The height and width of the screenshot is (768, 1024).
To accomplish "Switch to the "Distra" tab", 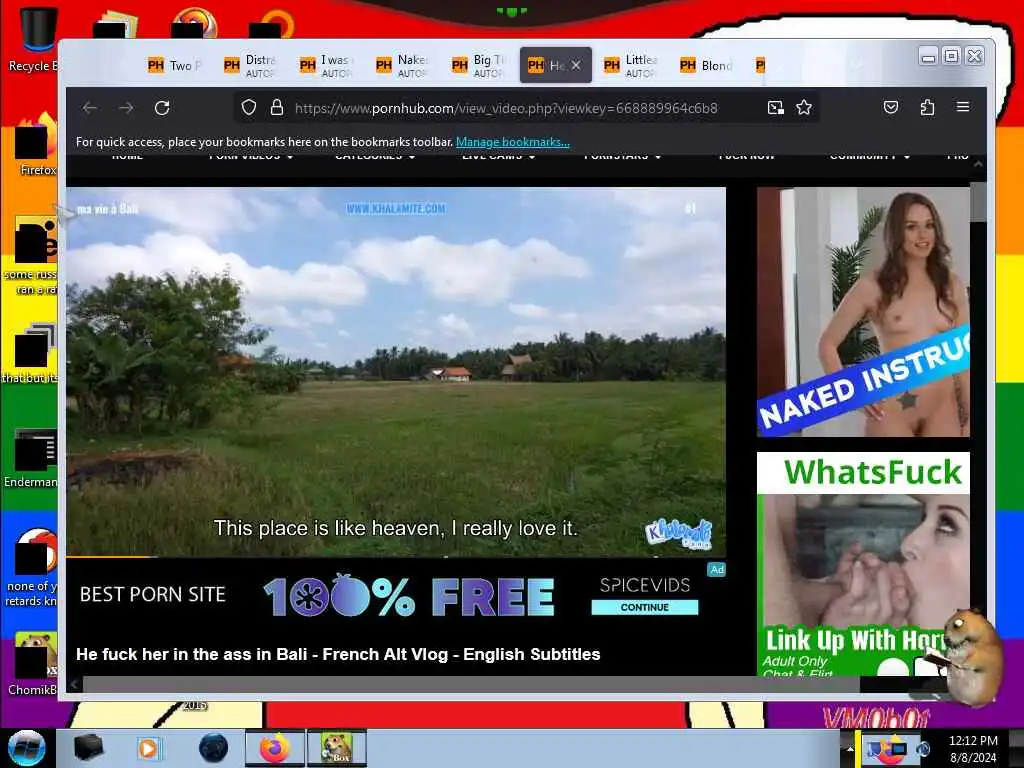I will coord(251,65).
